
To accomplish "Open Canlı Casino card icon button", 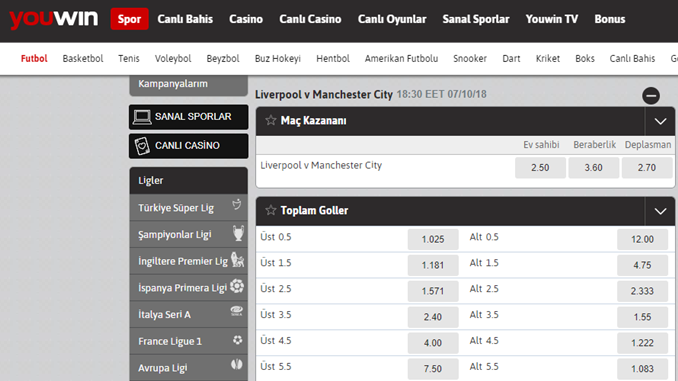I will (142, 146).
